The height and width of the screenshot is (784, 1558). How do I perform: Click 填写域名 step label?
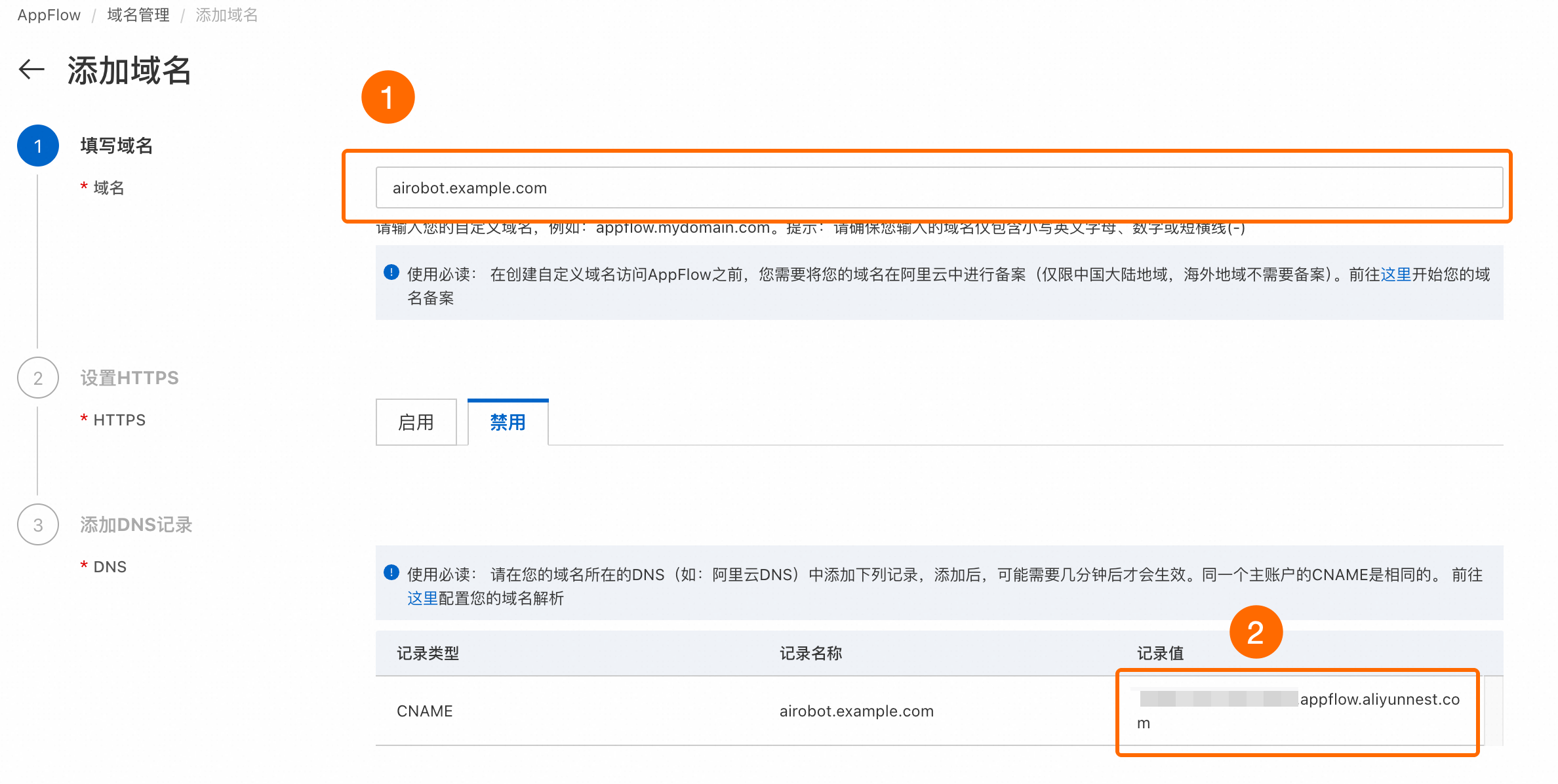coord(117,146)
